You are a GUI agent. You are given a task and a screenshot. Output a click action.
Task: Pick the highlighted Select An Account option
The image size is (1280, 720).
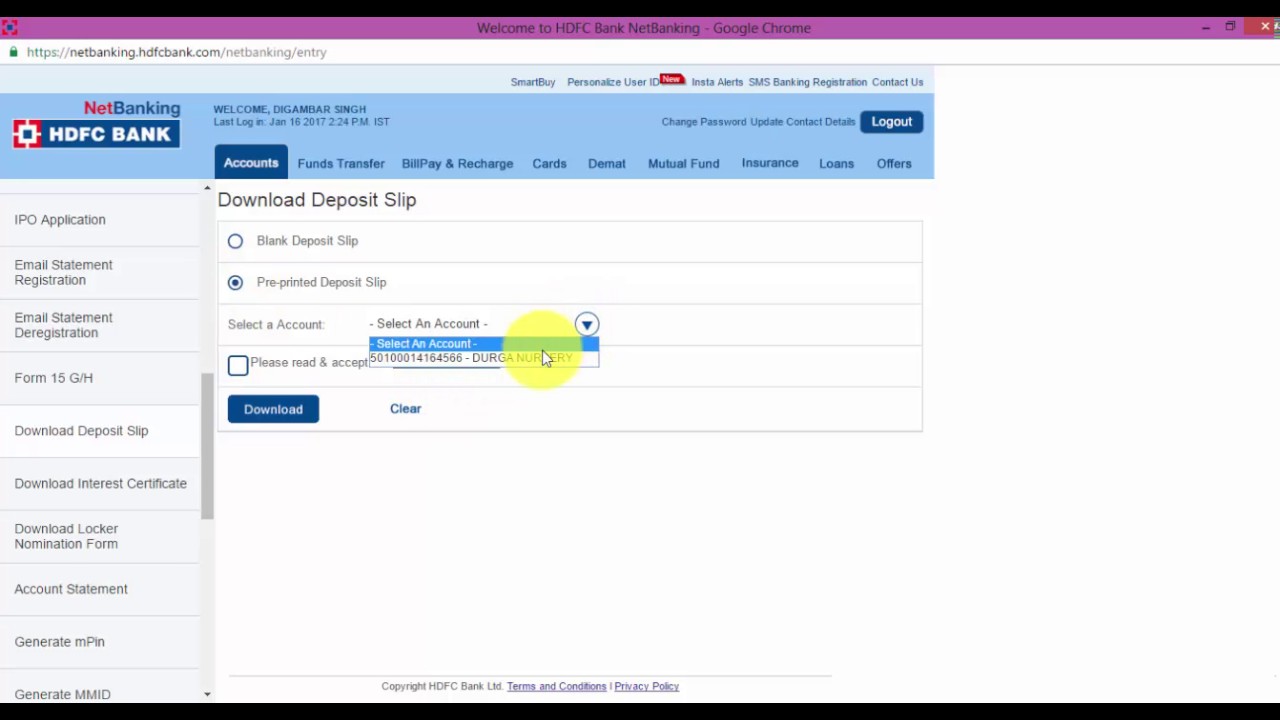click(484, 344)
